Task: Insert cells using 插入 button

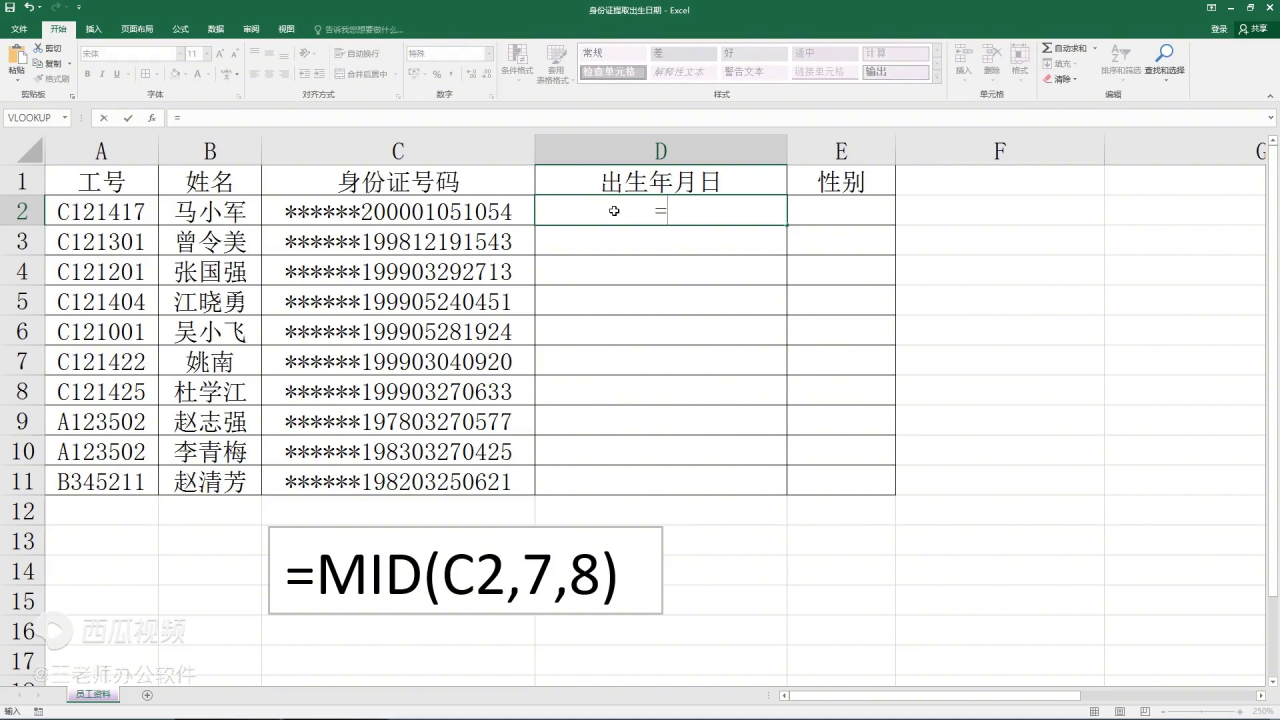Action: click(x=963, y=60)
